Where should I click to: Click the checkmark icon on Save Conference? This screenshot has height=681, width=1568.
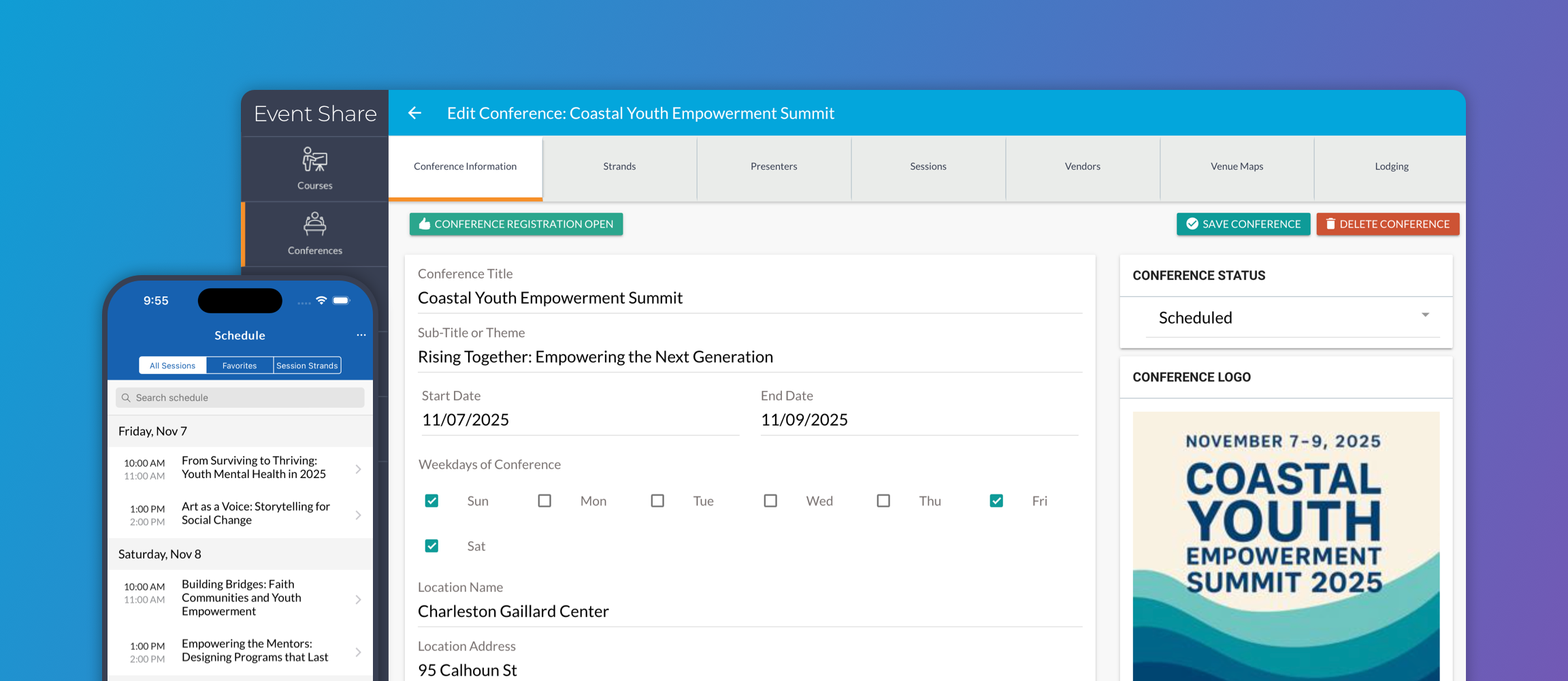1192,224
